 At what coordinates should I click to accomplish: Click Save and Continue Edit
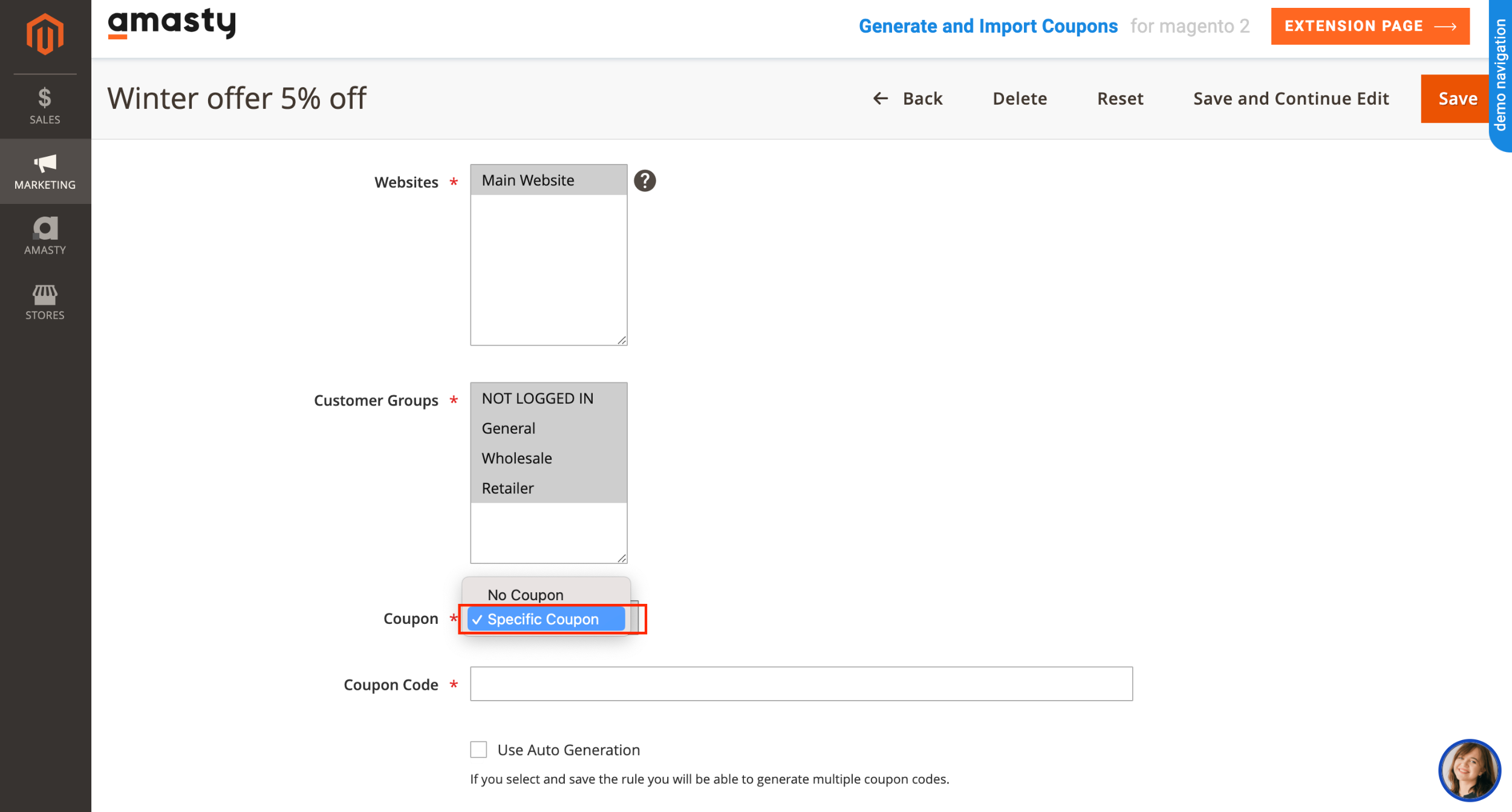[1291, 99]
